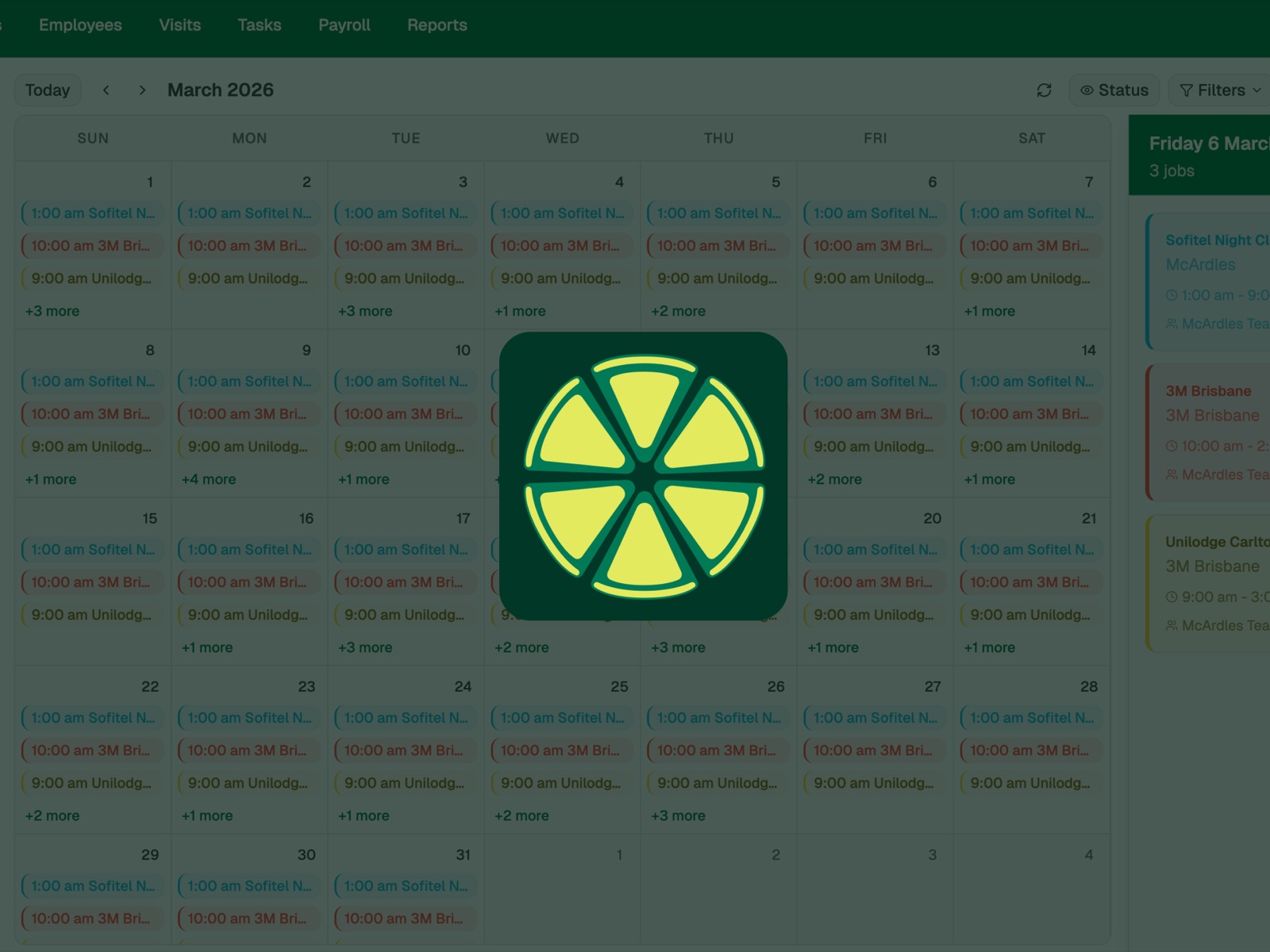Image resolution: width=1270 pixels, height=952 pixels.
Task: Open the 1:00 am Sofitel job on March 25
Action: [562, 718]
